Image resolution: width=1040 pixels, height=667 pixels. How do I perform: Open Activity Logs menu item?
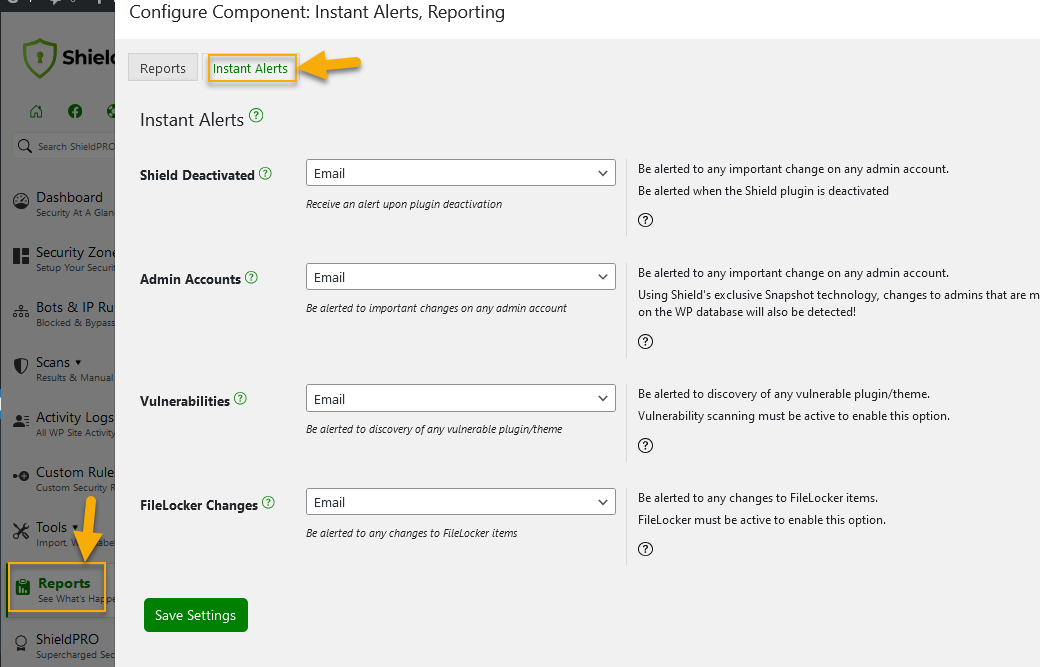(63, 424)
